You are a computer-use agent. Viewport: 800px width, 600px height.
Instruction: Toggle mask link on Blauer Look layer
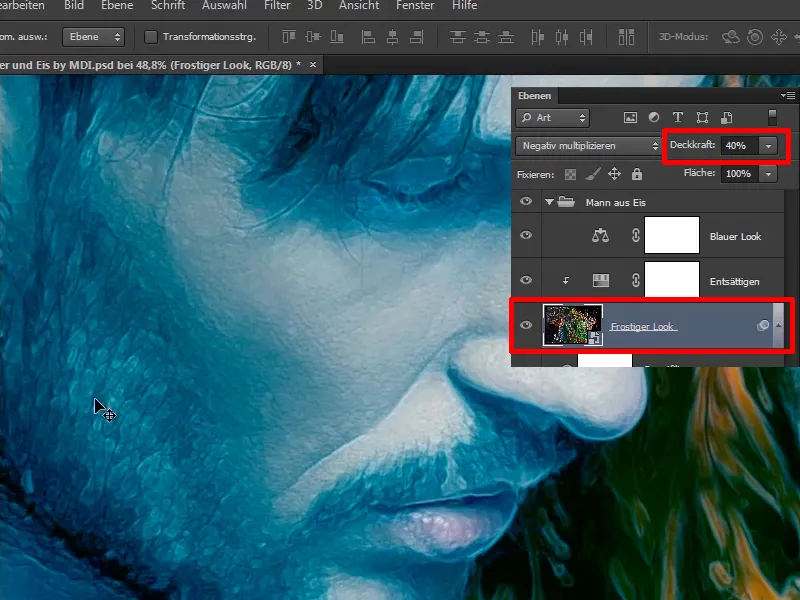click(x=636, y=235)
